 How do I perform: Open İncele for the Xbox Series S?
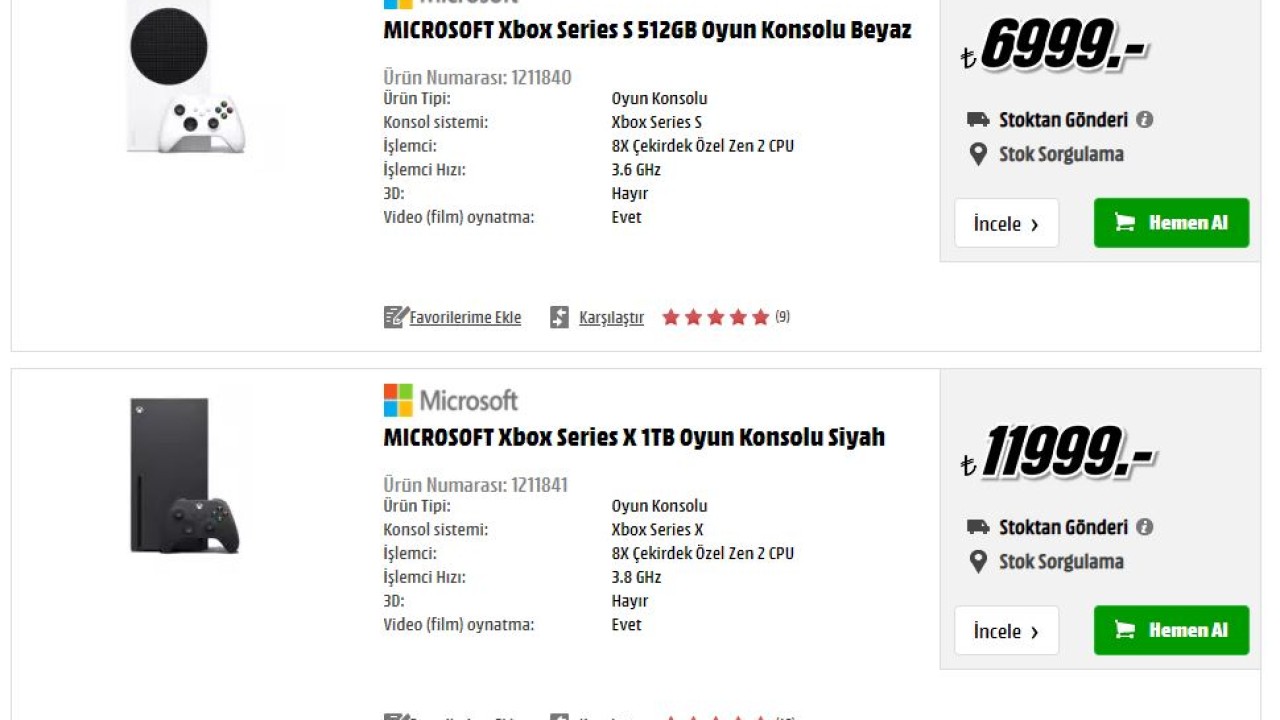click(1006, 223)
